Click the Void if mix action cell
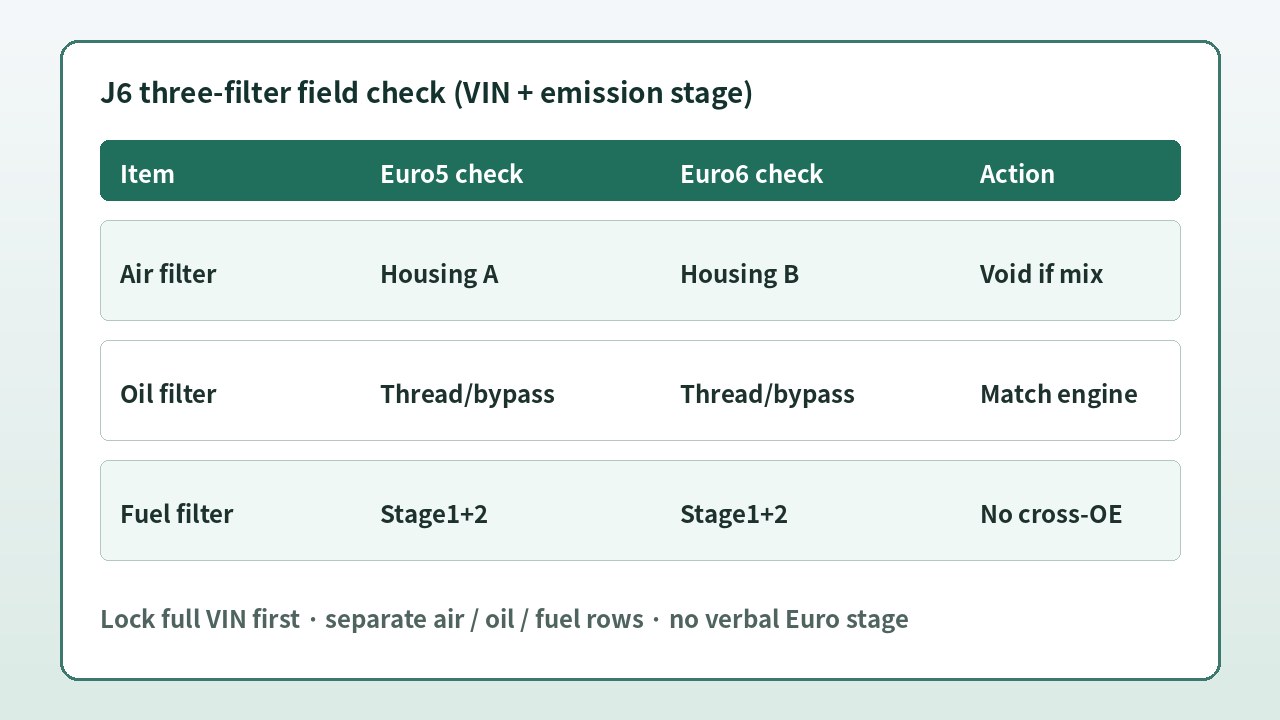Viewport: 1280px width, 720px height. (1041, 274)
